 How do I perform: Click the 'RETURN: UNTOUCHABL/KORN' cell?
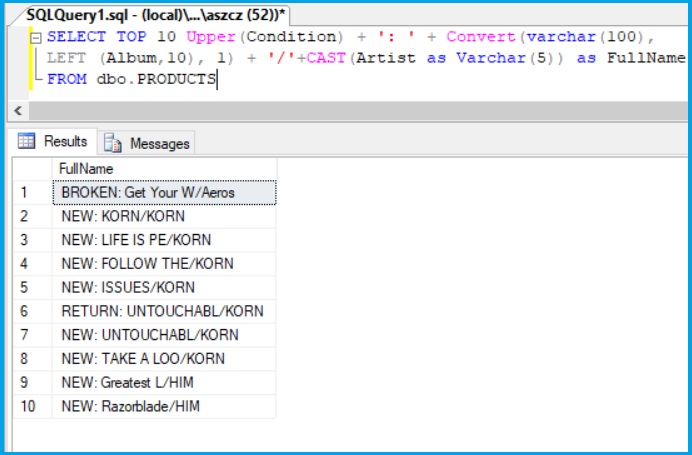pyautogui.click(x=164, y=311)
